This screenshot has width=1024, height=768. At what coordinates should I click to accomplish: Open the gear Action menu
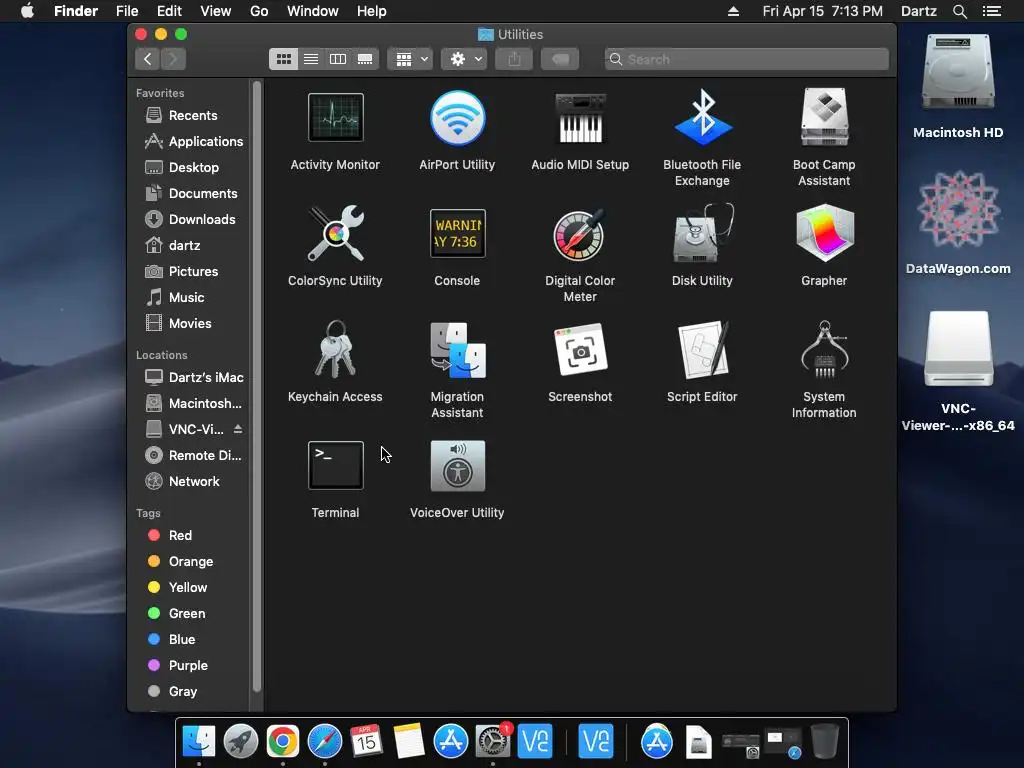[x=464, y=59]
